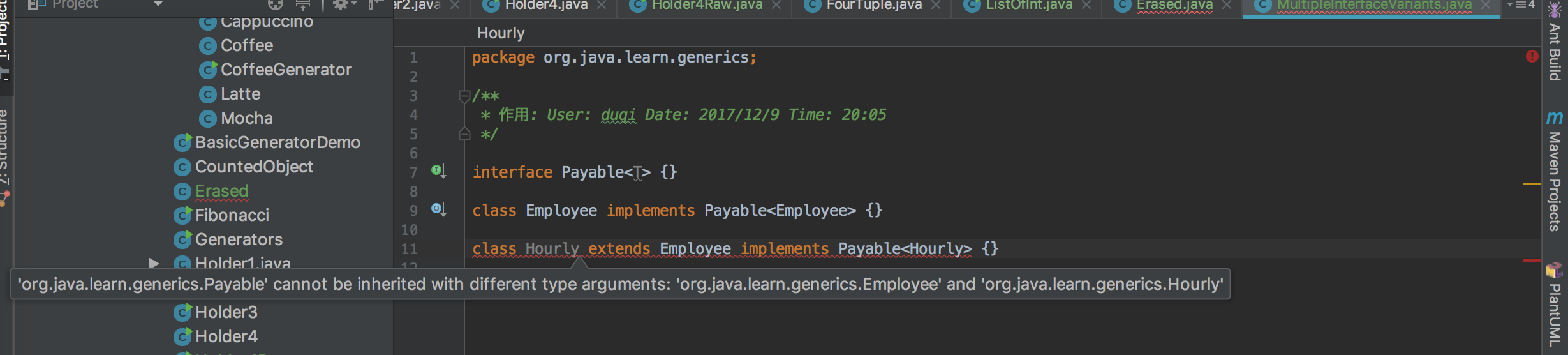Click the red error indicator in editor
The height and width of the screenshot is (355, 1568).
tap(1532, 56)
